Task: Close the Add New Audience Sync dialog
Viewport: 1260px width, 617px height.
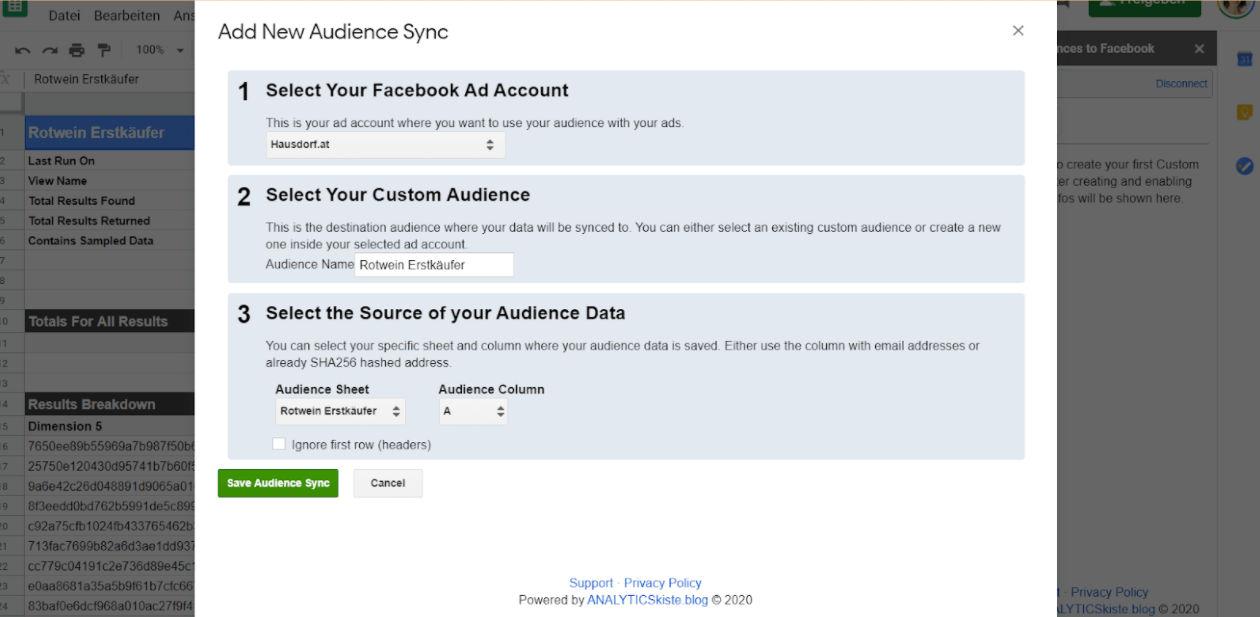Action: [x=1018, y=31]
